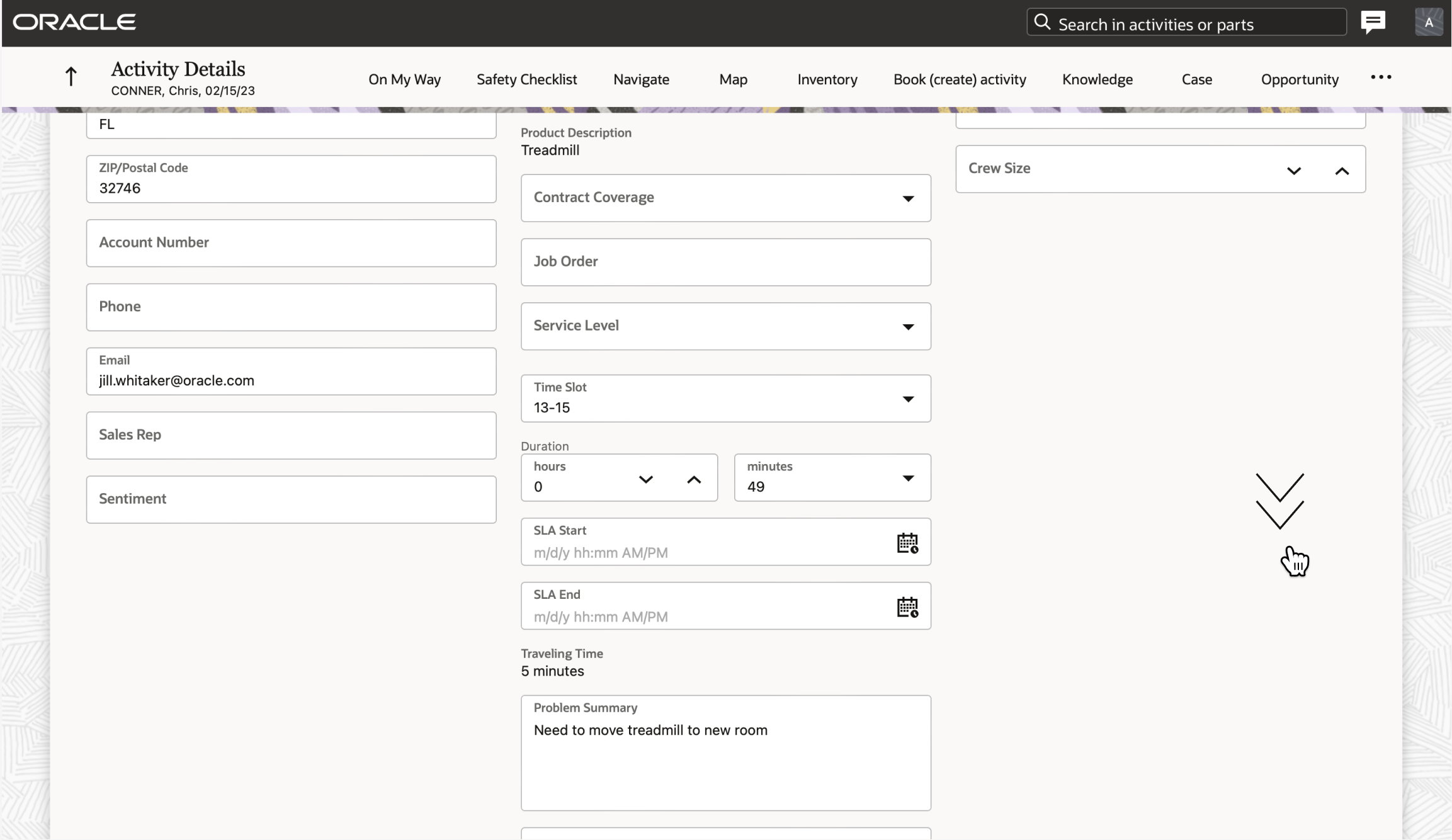Click the user avatar icon
Image resolution: width=1452 pixels, height=840 pixels.
1429,22
